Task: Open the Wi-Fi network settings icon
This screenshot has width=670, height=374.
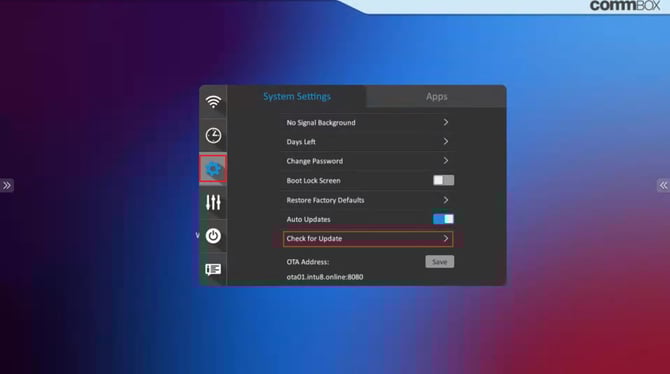Action: coord(213,102)
